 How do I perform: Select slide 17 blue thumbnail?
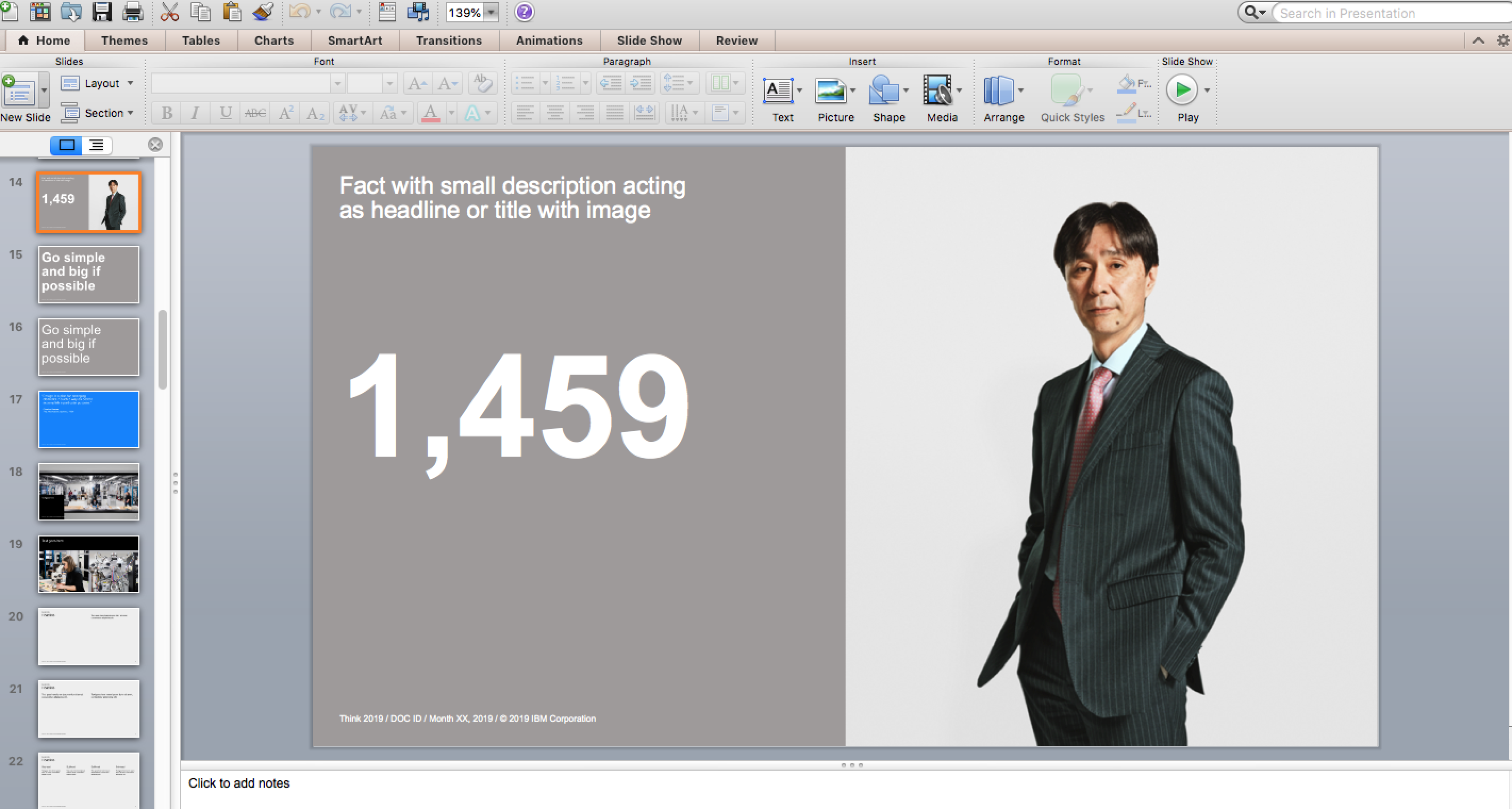(x=89, y=420)
